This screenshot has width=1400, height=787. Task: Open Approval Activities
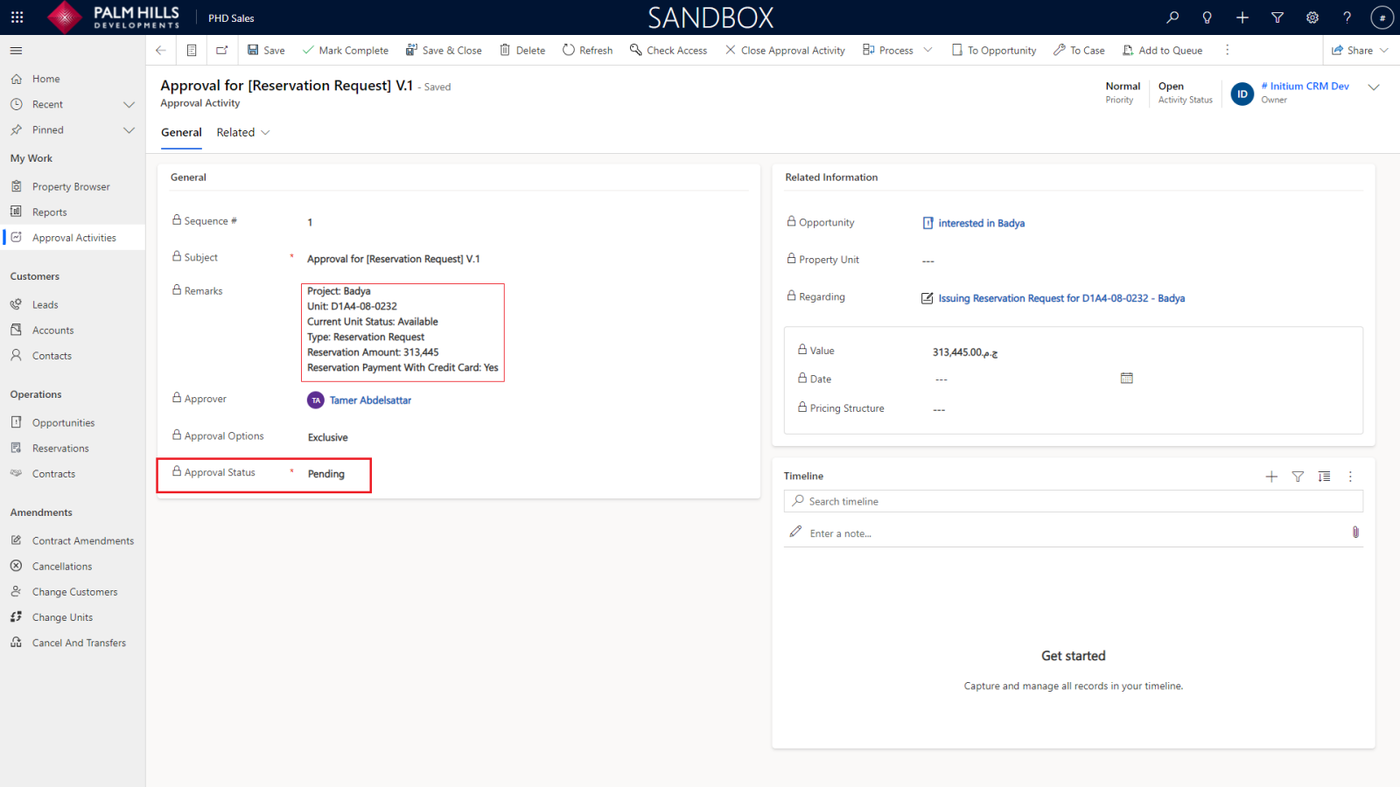pyautogui.click(x=72, y=238)
